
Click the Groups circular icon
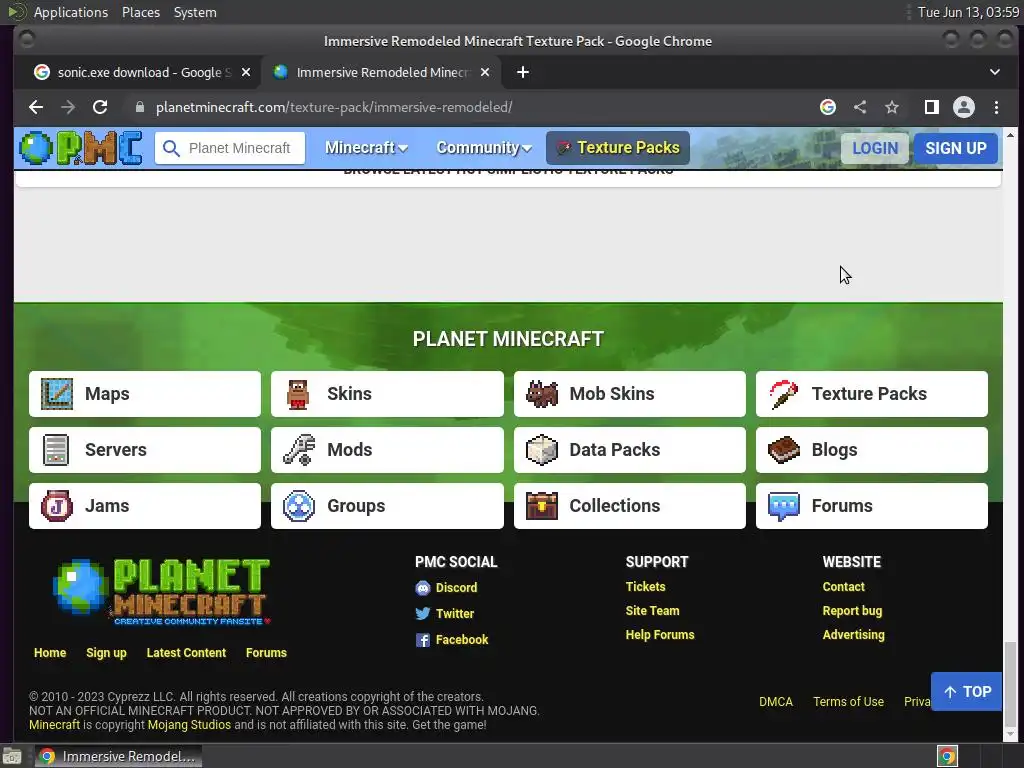299,506
